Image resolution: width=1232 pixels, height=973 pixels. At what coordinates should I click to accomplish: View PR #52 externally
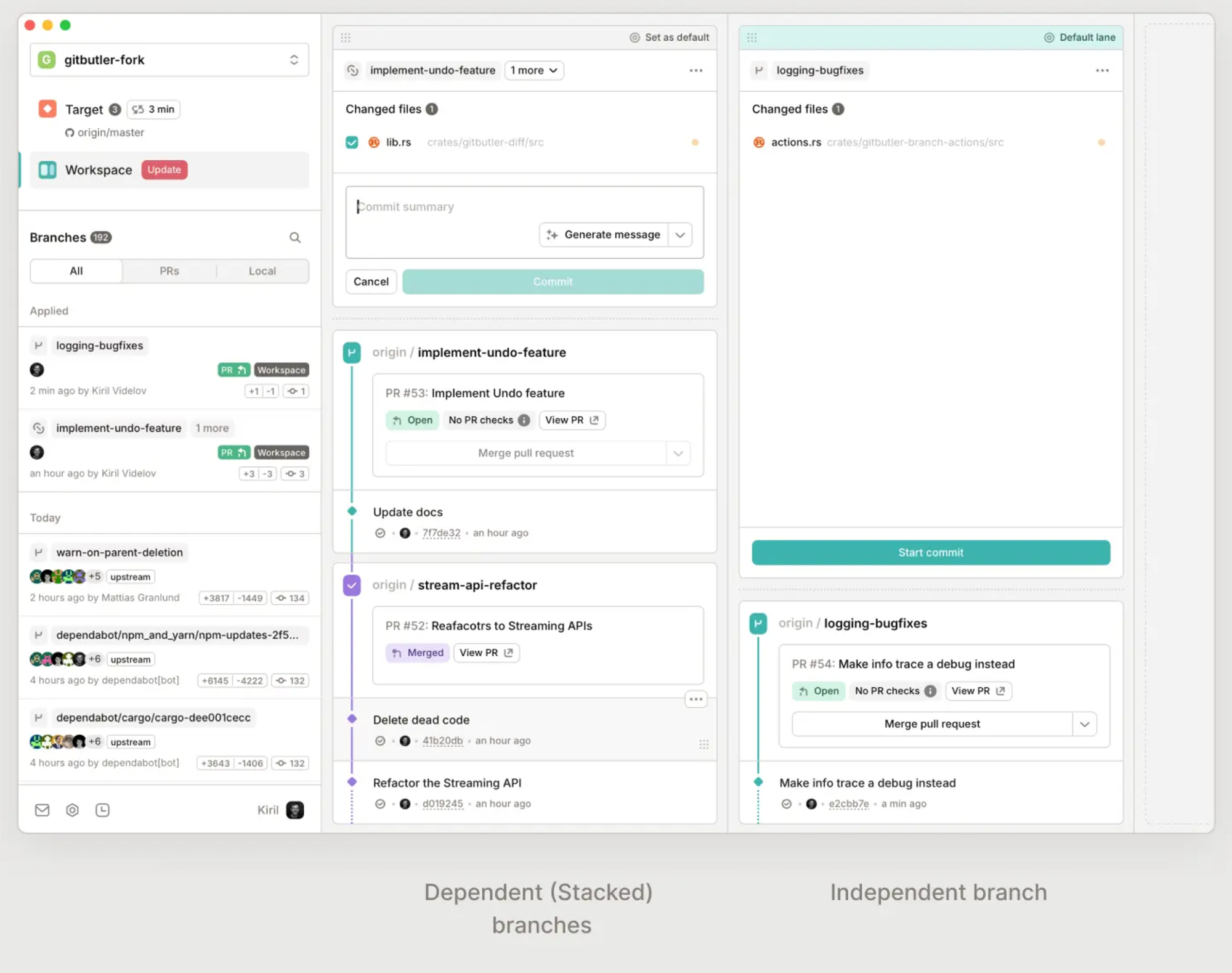point(486,653)
